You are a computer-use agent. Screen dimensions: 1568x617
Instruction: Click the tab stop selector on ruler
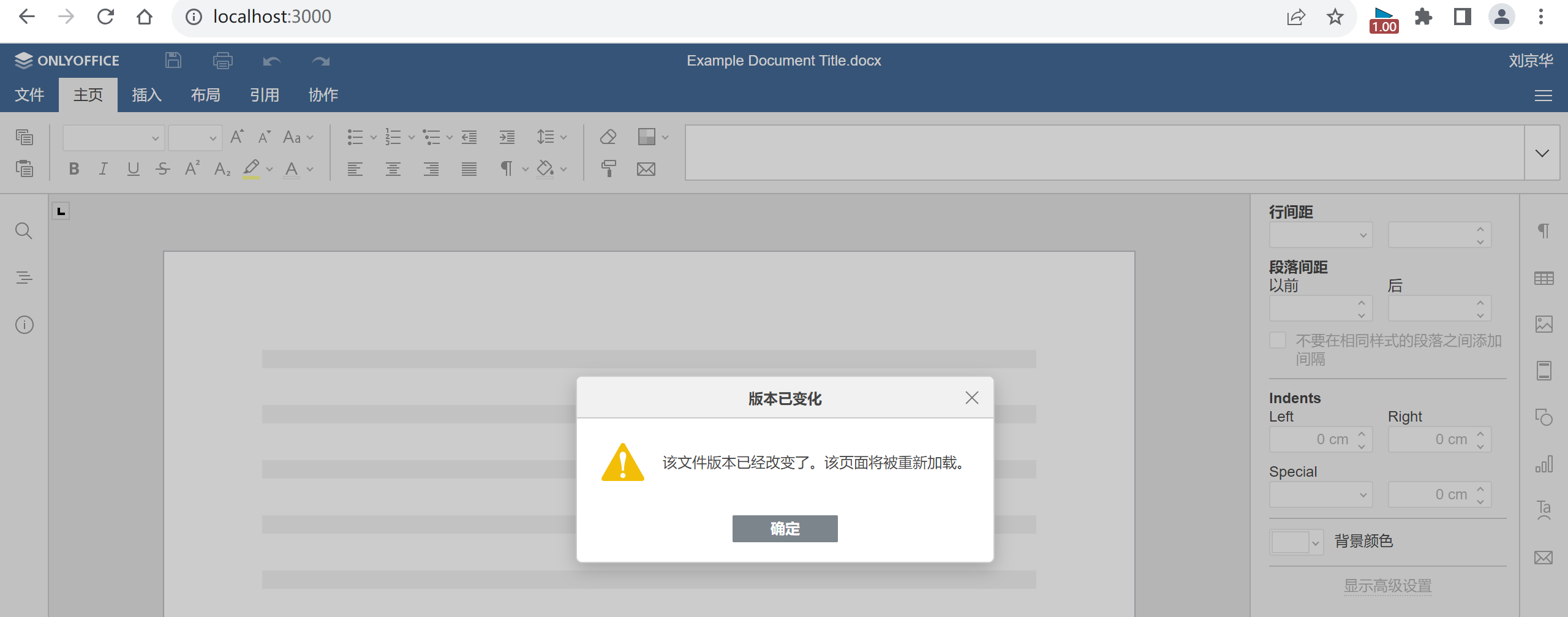61,211
